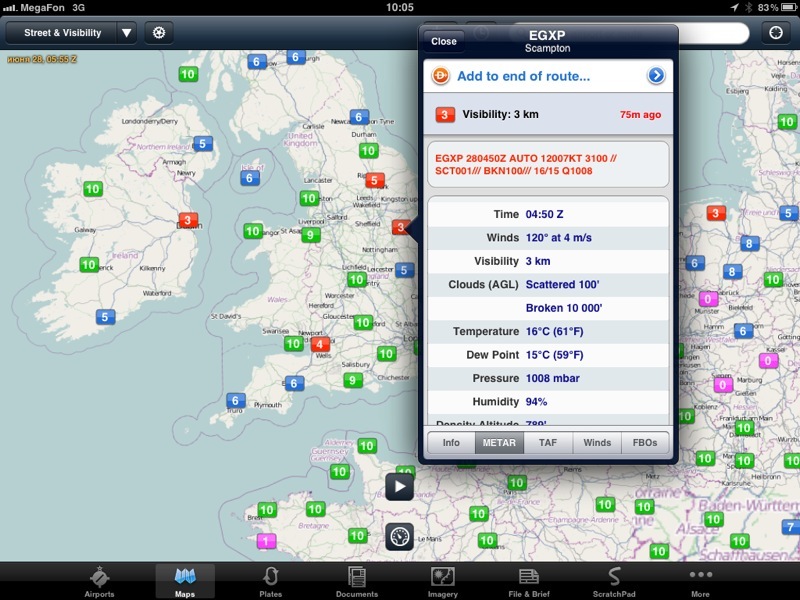This screenshot has width=800, height=600.
Task: Select the FBOs tab
Action: point(645,442)
